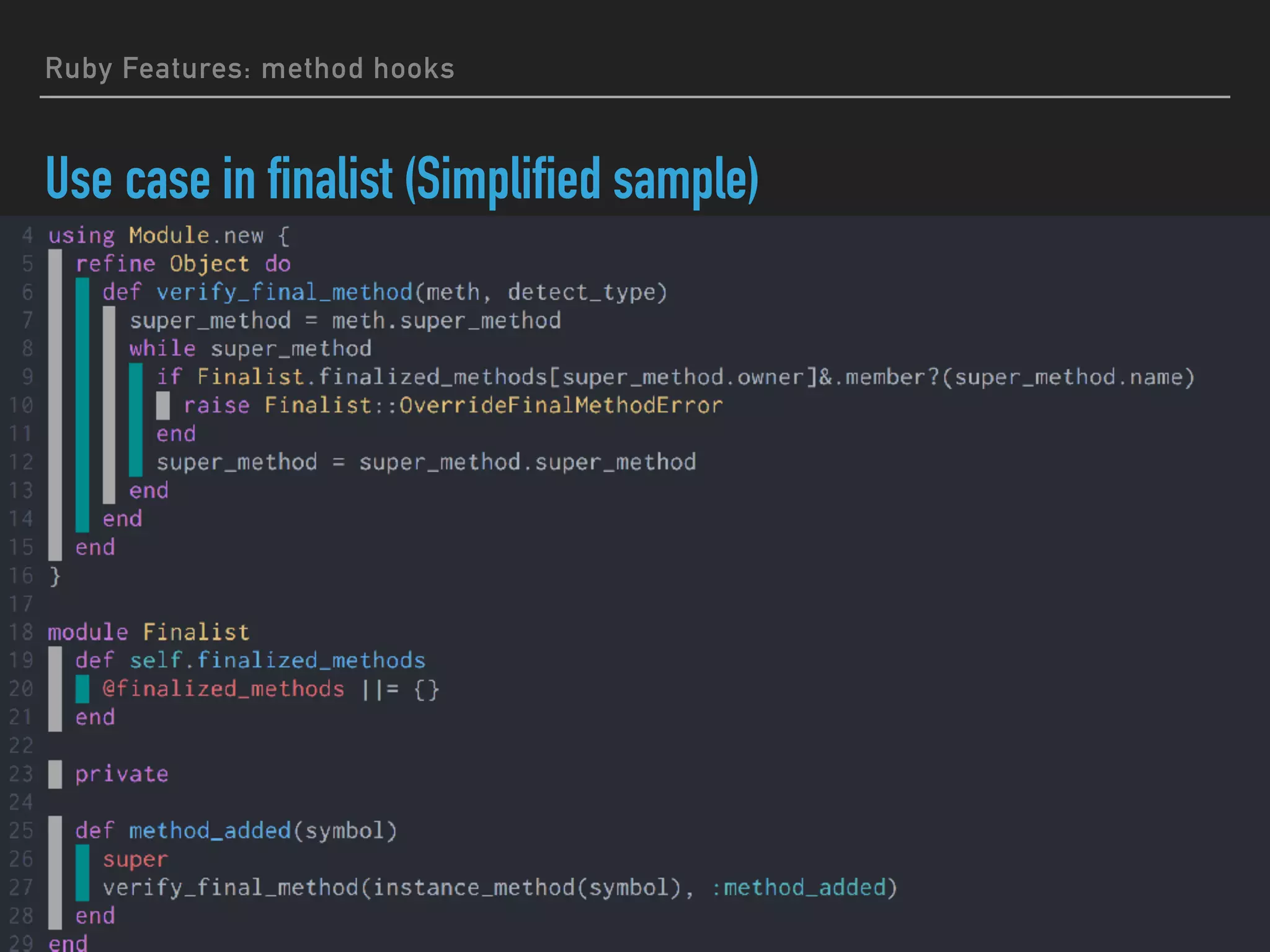Click 'module Finalist' on line 18
The height and width of the screenshot is (952, 1270).
click(x=149, y=632)
